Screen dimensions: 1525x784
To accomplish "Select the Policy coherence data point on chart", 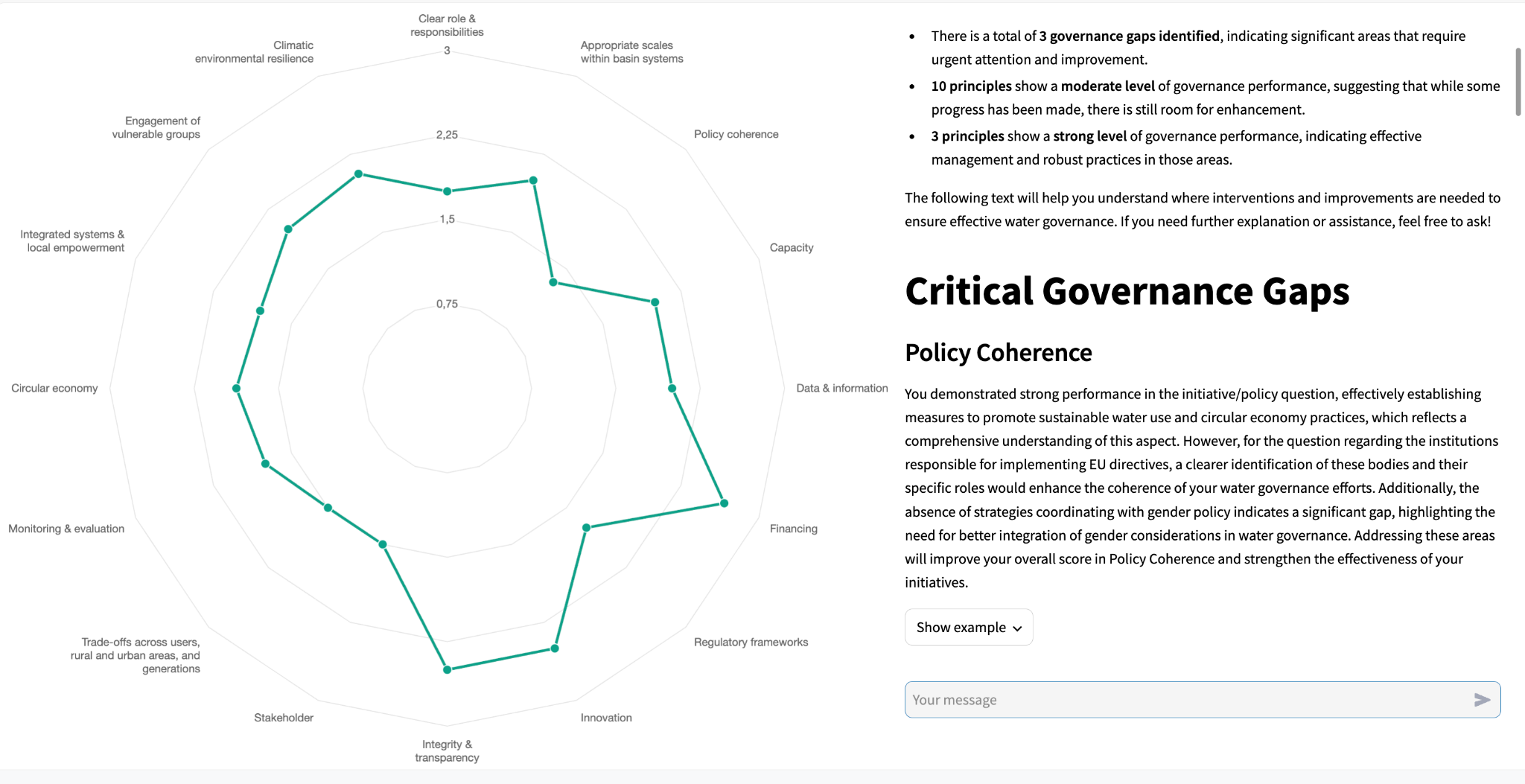I will coord(553,282).
